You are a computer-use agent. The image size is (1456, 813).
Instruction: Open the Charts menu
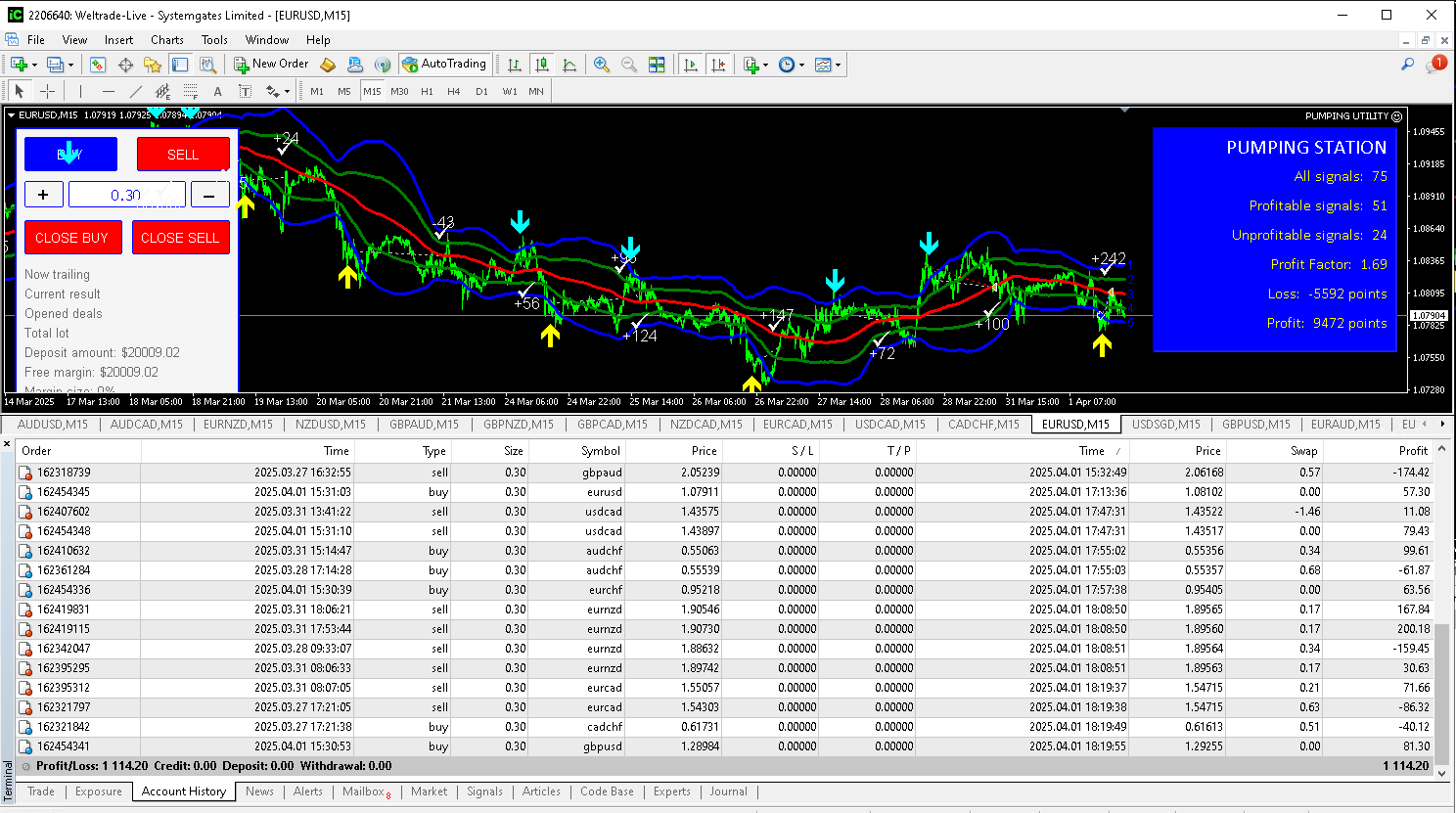[x=166, y=40]
